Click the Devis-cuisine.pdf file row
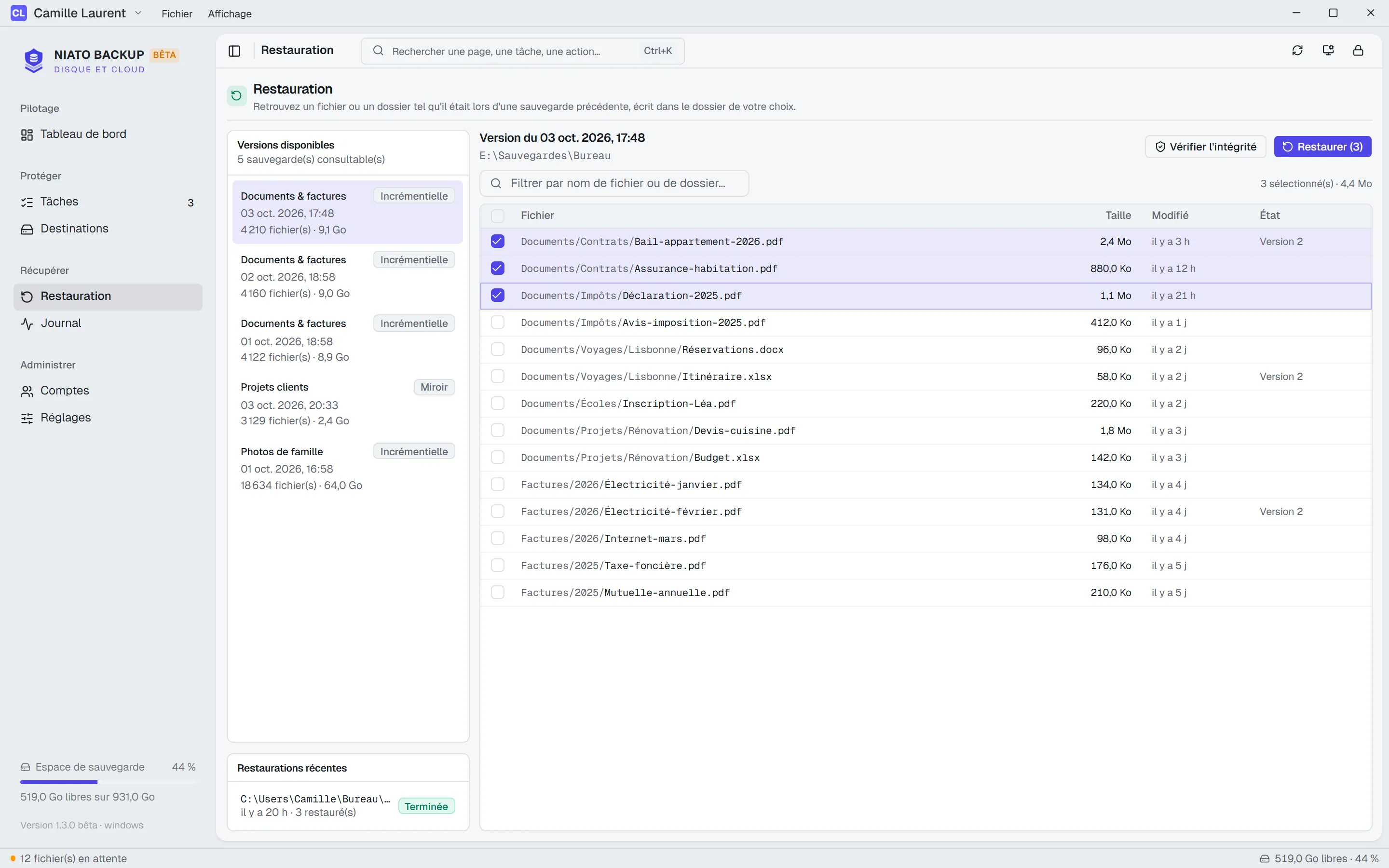The image size is (1389, 868). pos(925,431)
